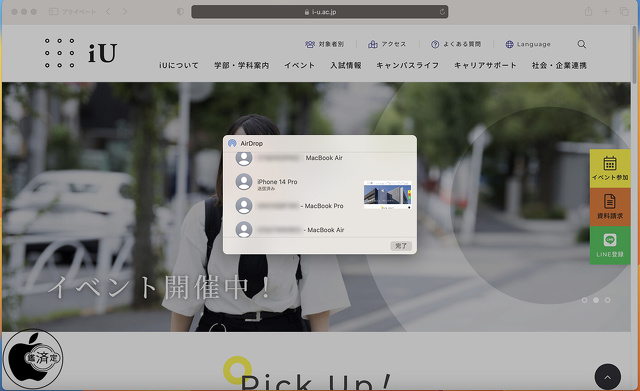Click the 完了 button in AirDrop dialog

coord(401,246)
